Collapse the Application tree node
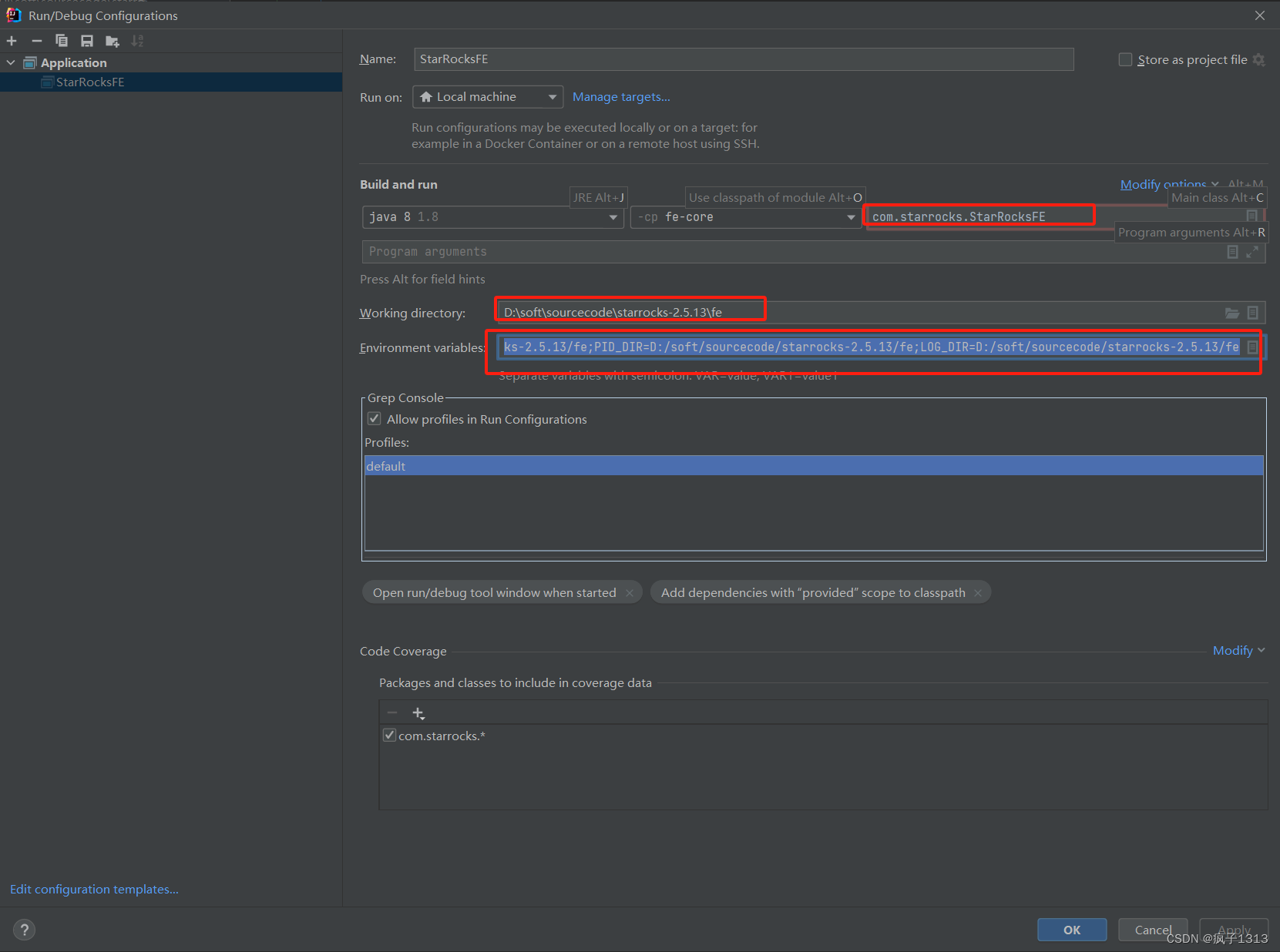The height and width of the screenshot is (952, 1280). click(x=11, y=62)
